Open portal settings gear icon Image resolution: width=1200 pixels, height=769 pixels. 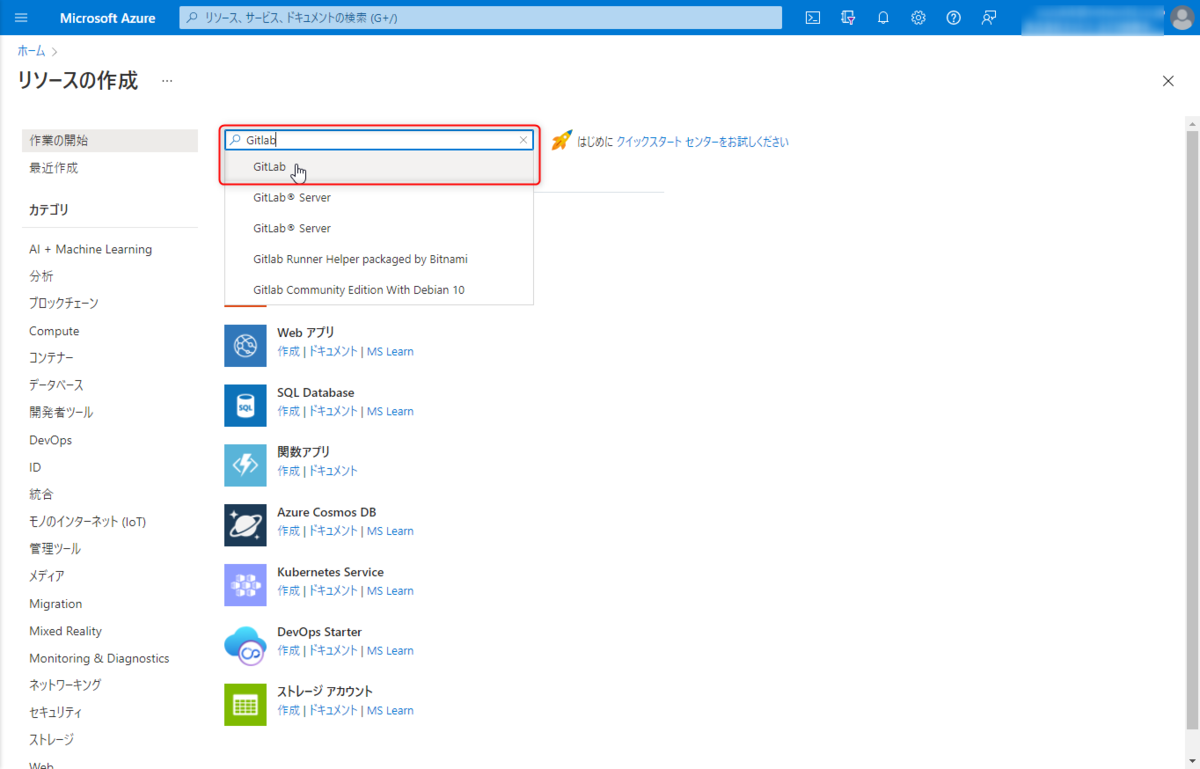918,18
